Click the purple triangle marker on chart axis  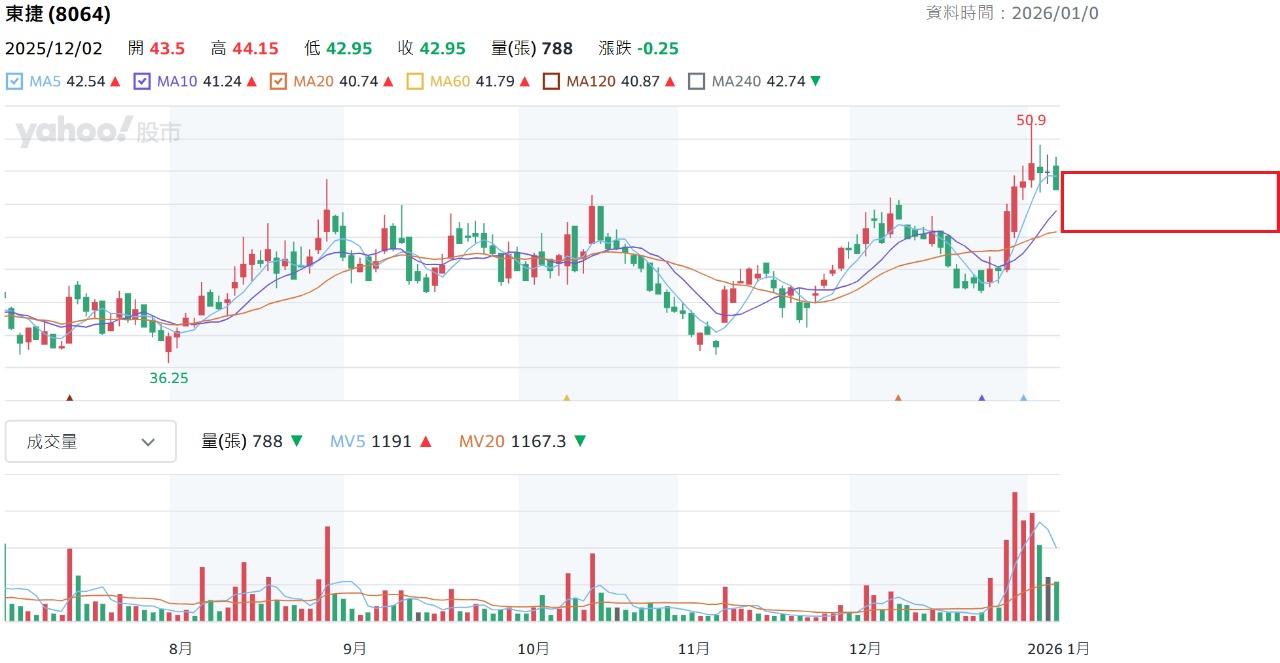[x=981, y=398]
